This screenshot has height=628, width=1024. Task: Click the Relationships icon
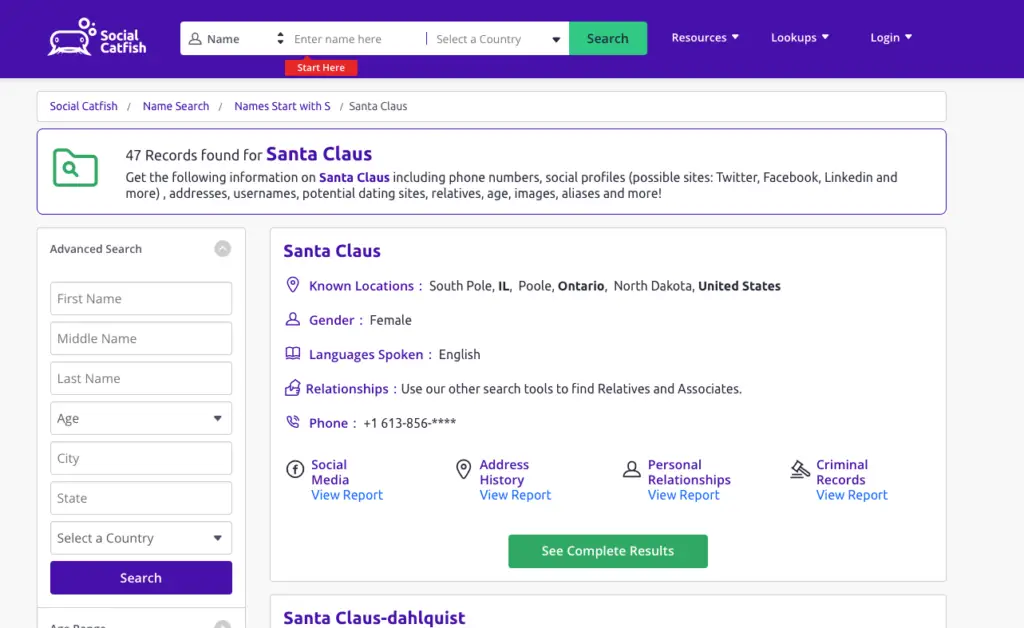293,388
